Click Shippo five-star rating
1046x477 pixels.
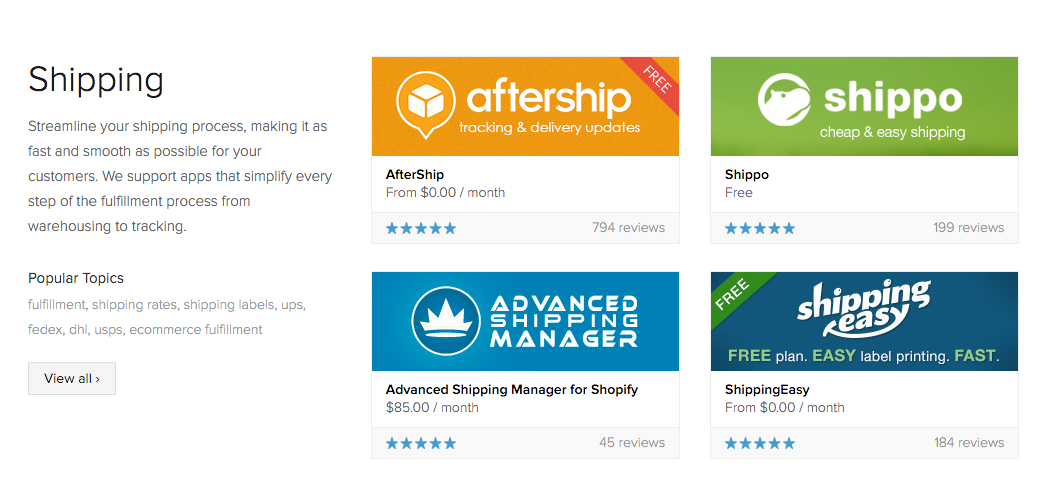760,228
